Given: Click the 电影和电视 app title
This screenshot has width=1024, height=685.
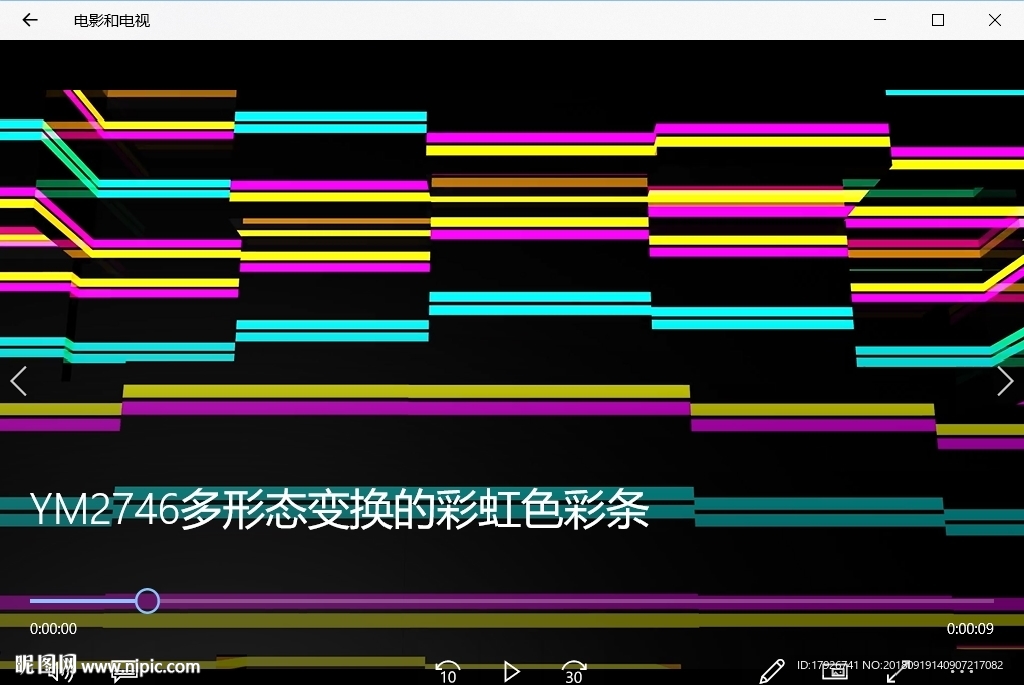Looking at the screenshot, I should pos(112,21).
